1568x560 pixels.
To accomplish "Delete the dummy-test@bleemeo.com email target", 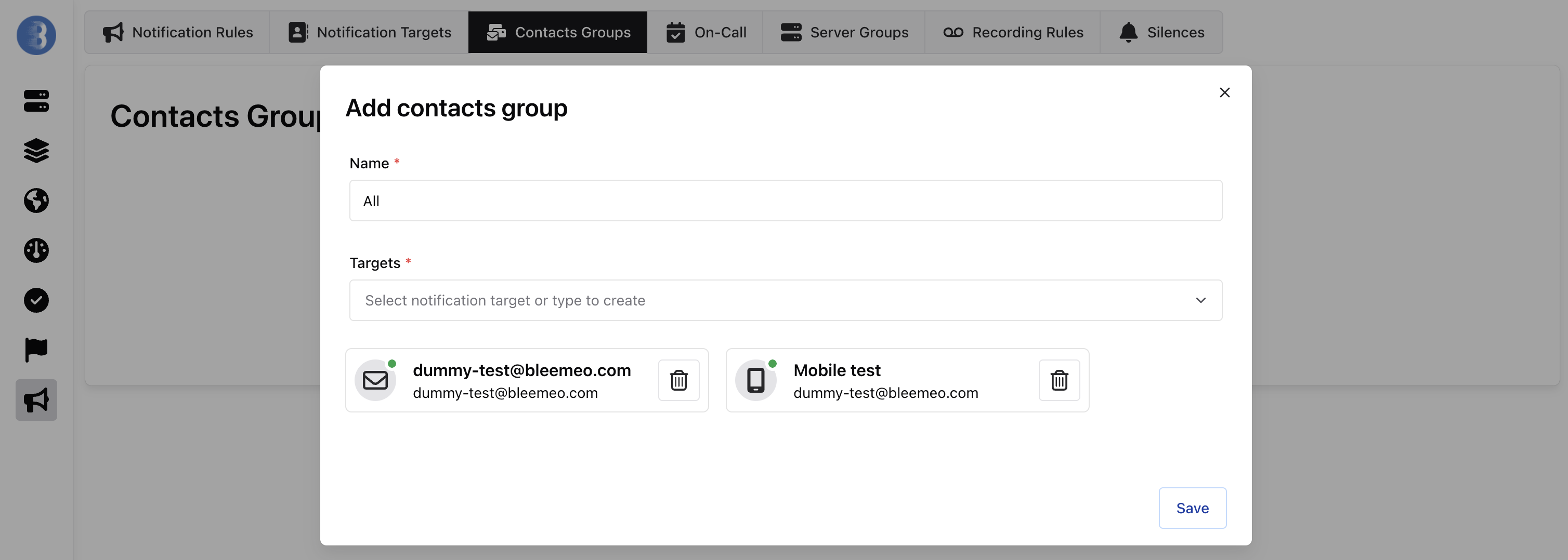I will click(678, 380).
